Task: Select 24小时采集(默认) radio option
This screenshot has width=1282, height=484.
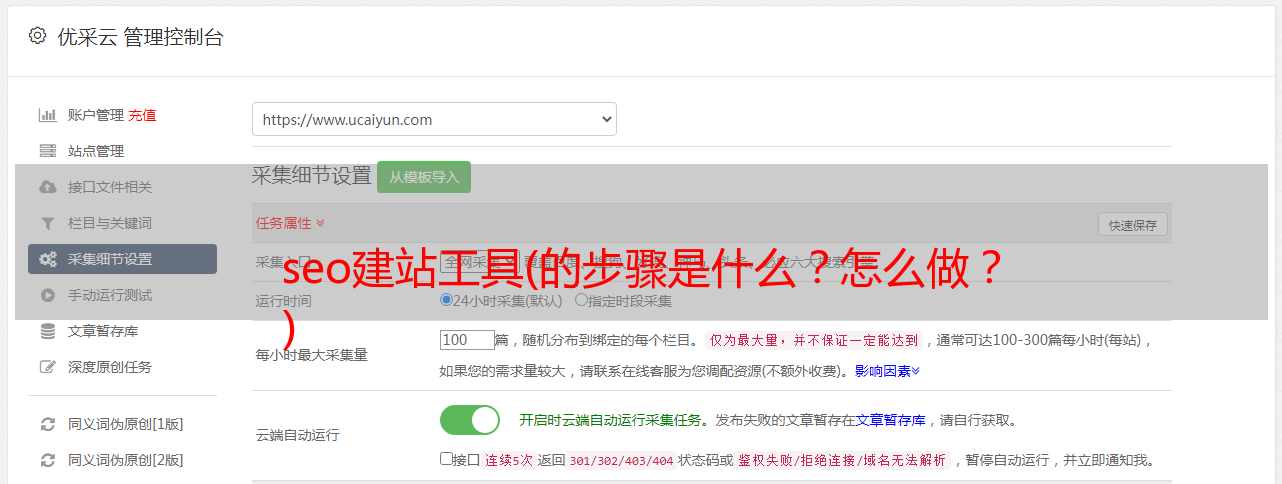Action: click(x=446, y=299)
